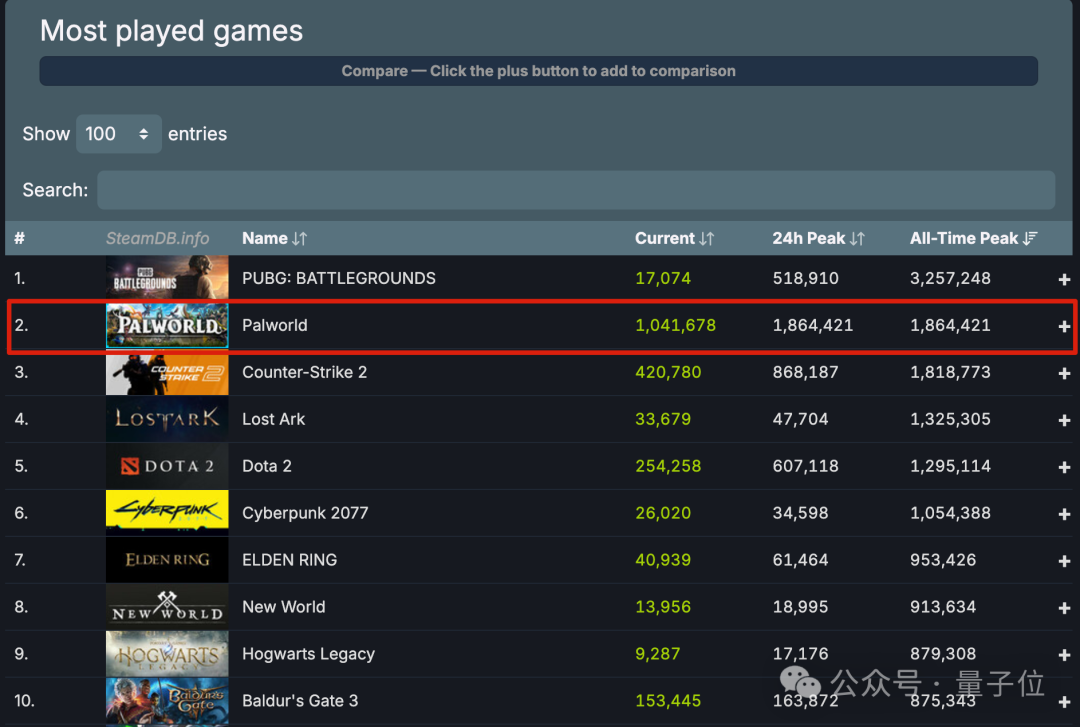Image resolution: width=1080 pixels, height=727 pixels.
Task: Sort table by All-Time Peak column
Action: coord(973,238)
